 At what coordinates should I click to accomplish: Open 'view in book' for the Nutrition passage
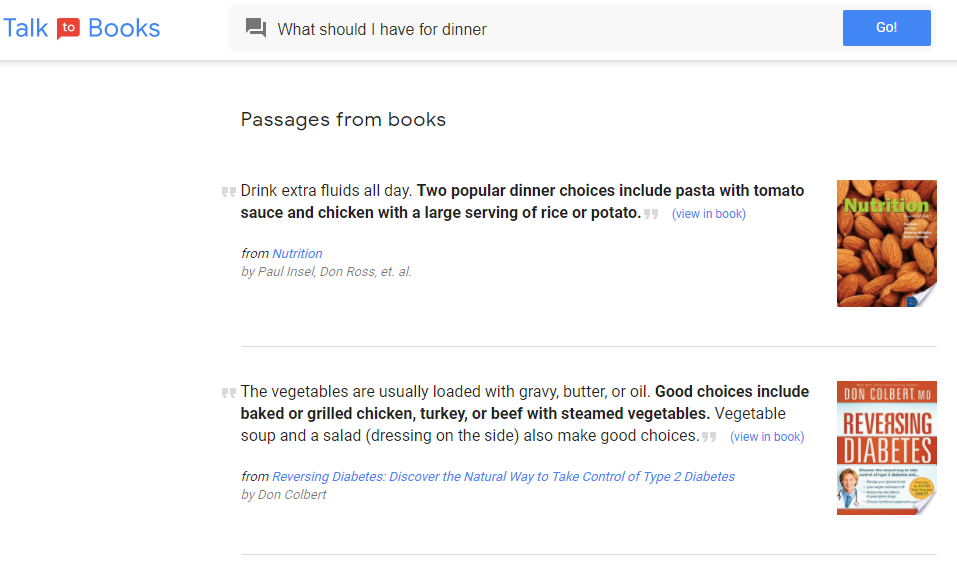709,214
